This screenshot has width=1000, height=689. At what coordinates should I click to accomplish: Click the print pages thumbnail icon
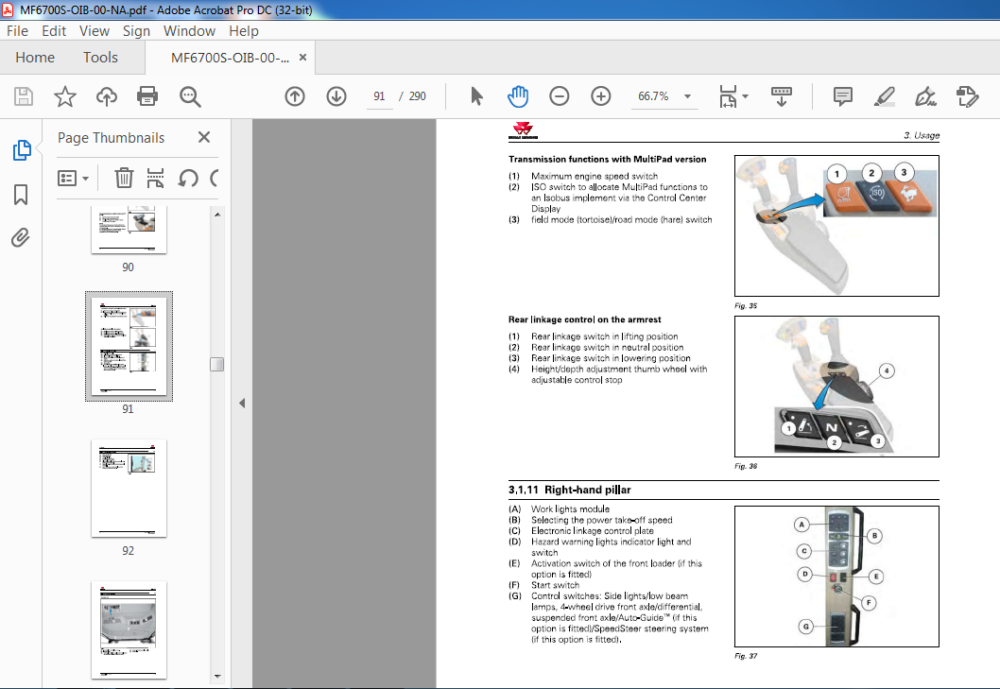(155, 178)
